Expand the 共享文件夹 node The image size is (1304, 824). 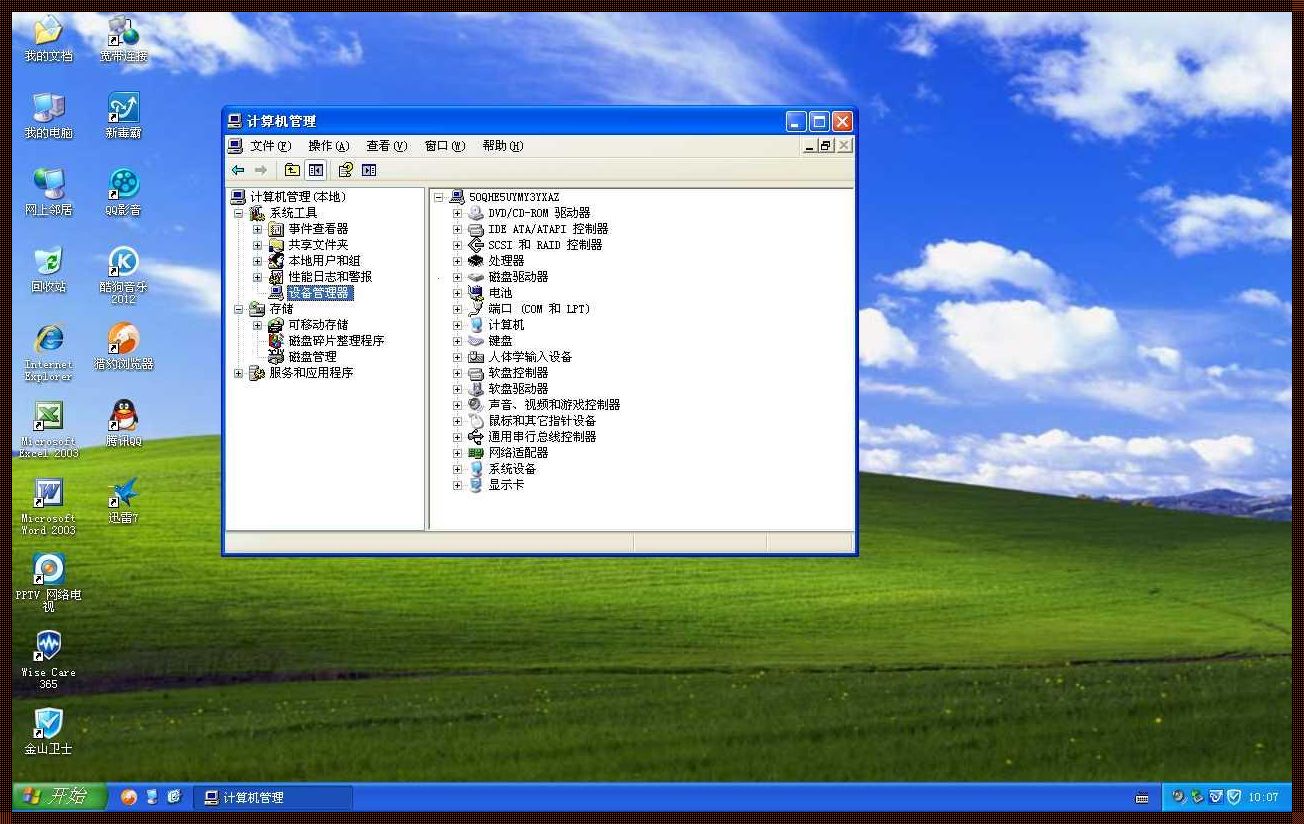[257, 245]
